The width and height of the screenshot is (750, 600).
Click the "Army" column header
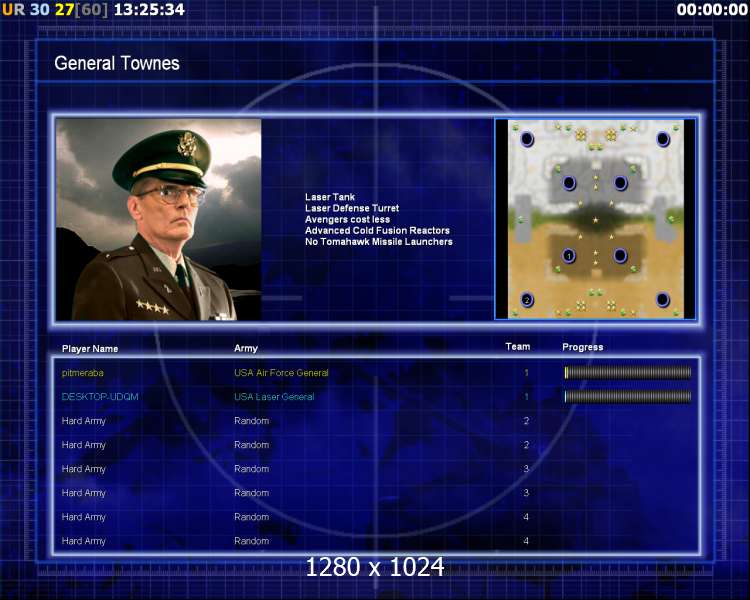[x=246, y=348]
